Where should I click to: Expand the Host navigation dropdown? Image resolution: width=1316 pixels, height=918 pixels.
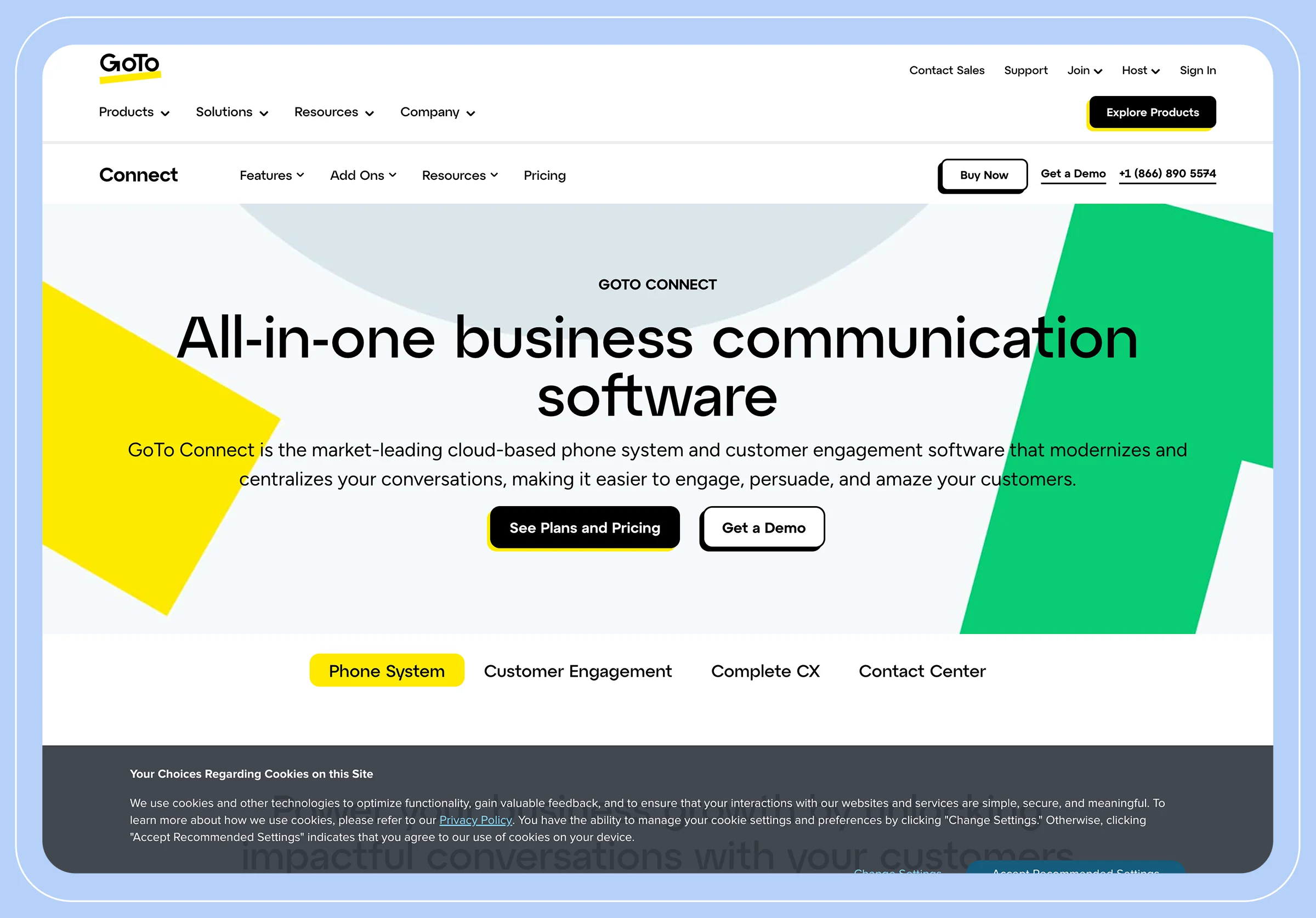tap(1140, 70)
